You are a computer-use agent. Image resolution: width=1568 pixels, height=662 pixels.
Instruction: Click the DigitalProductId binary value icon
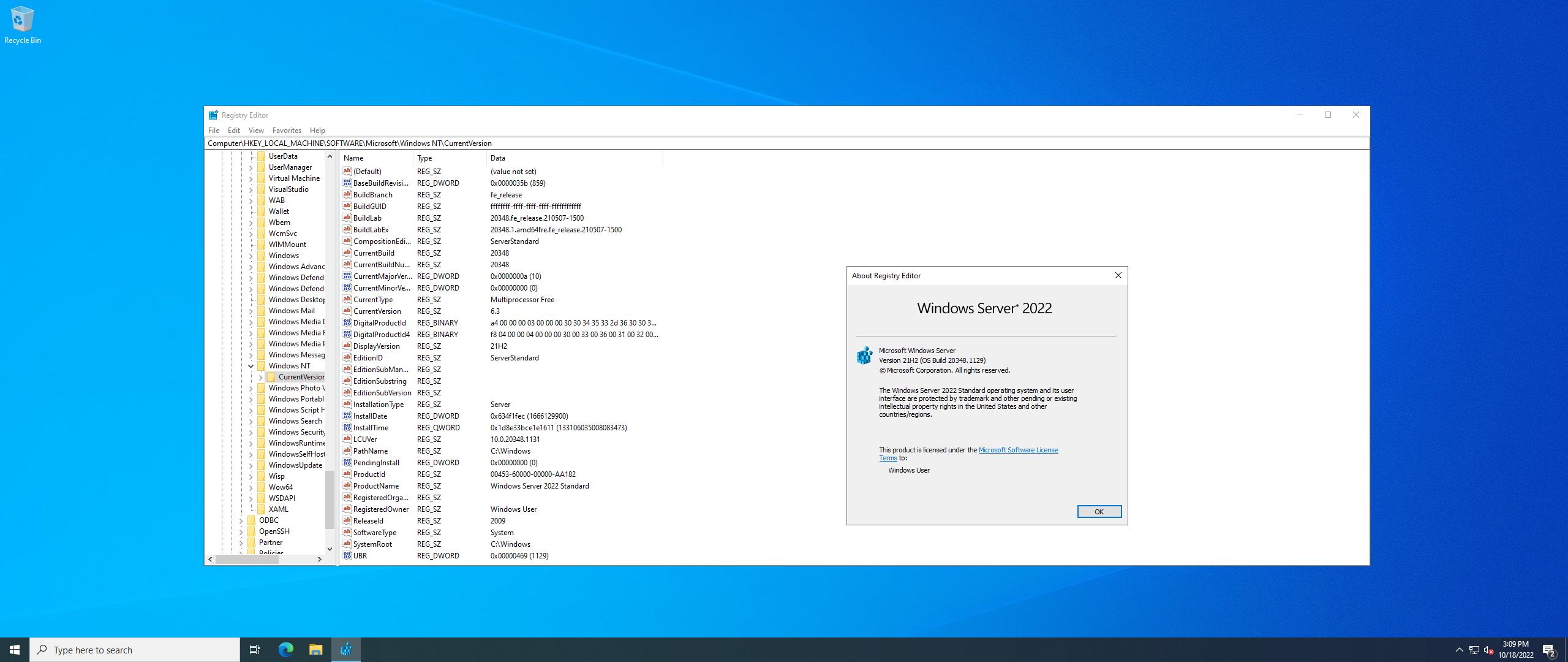tap(347, 322)
